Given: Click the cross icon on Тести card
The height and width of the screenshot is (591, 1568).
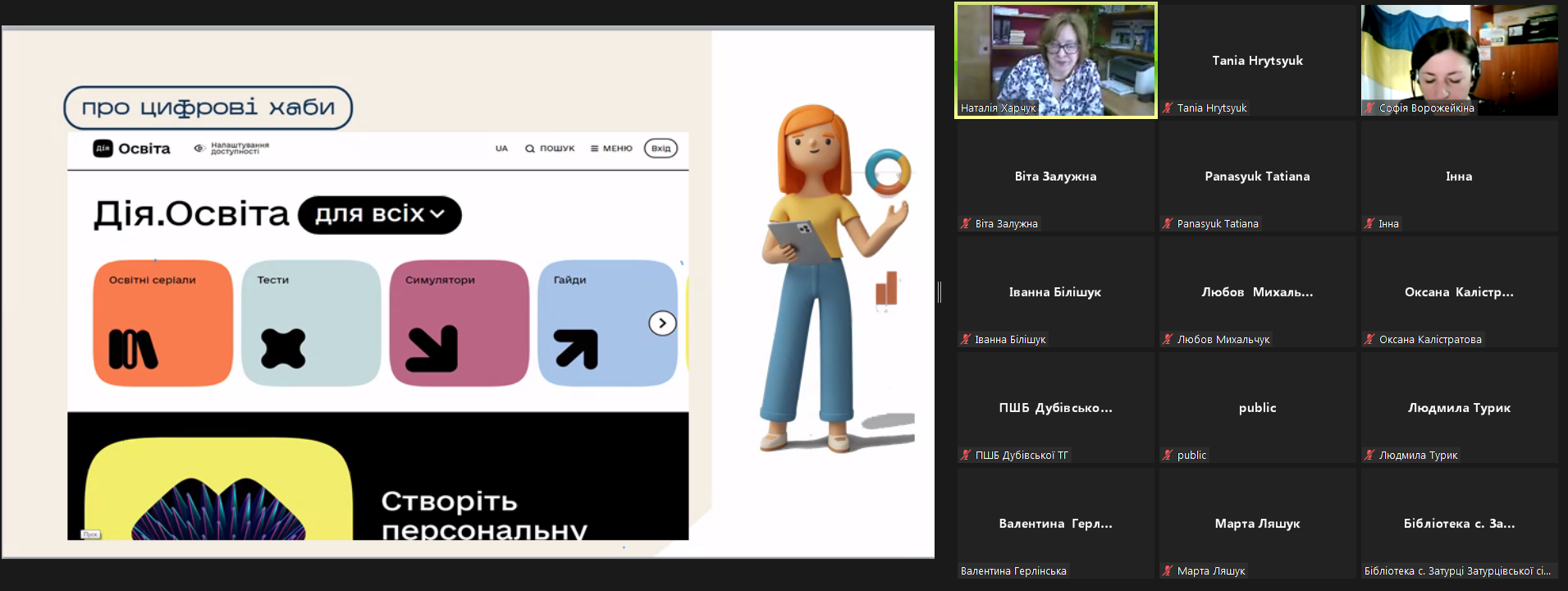Looking at the screenshot, I should click(283, 348).
